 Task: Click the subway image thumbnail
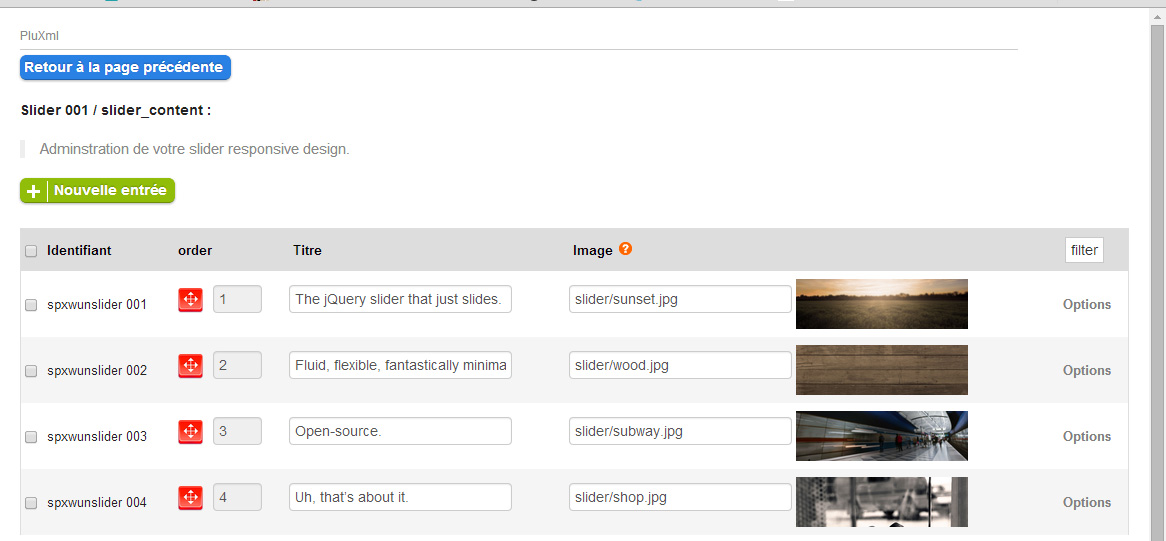tap(881, 436)
